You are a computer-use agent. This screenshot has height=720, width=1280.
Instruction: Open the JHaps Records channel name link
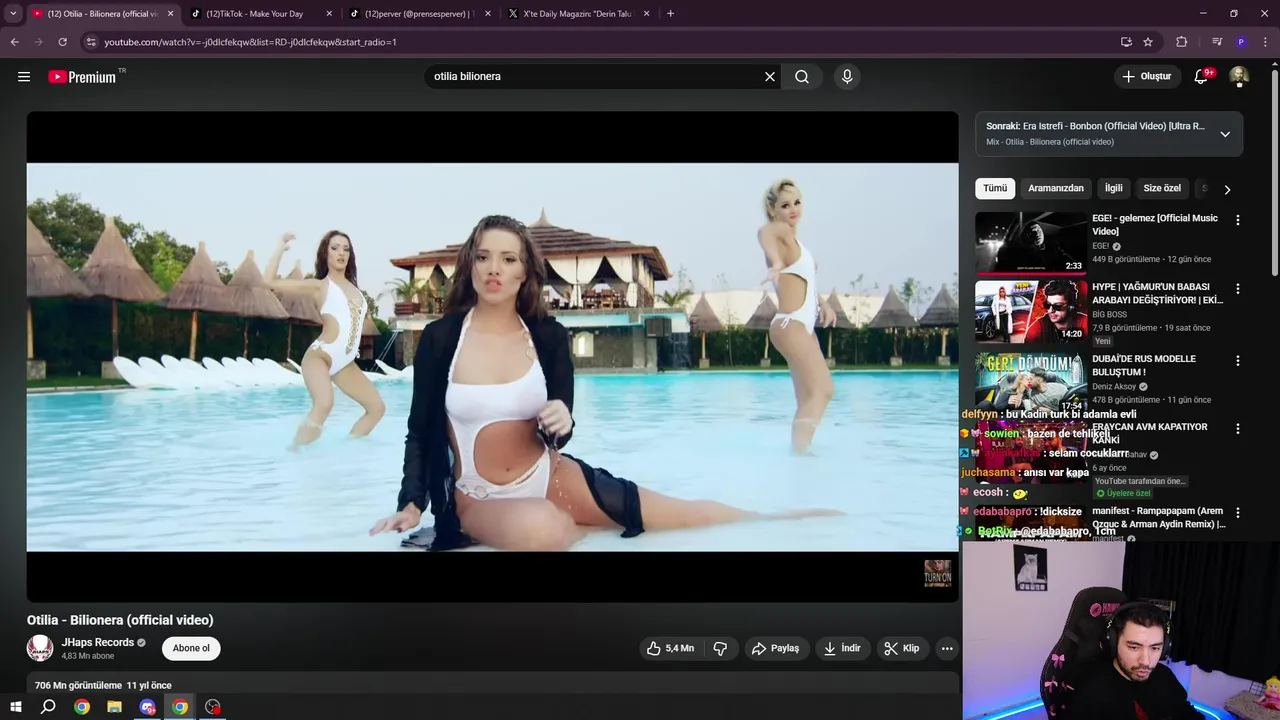98,642
